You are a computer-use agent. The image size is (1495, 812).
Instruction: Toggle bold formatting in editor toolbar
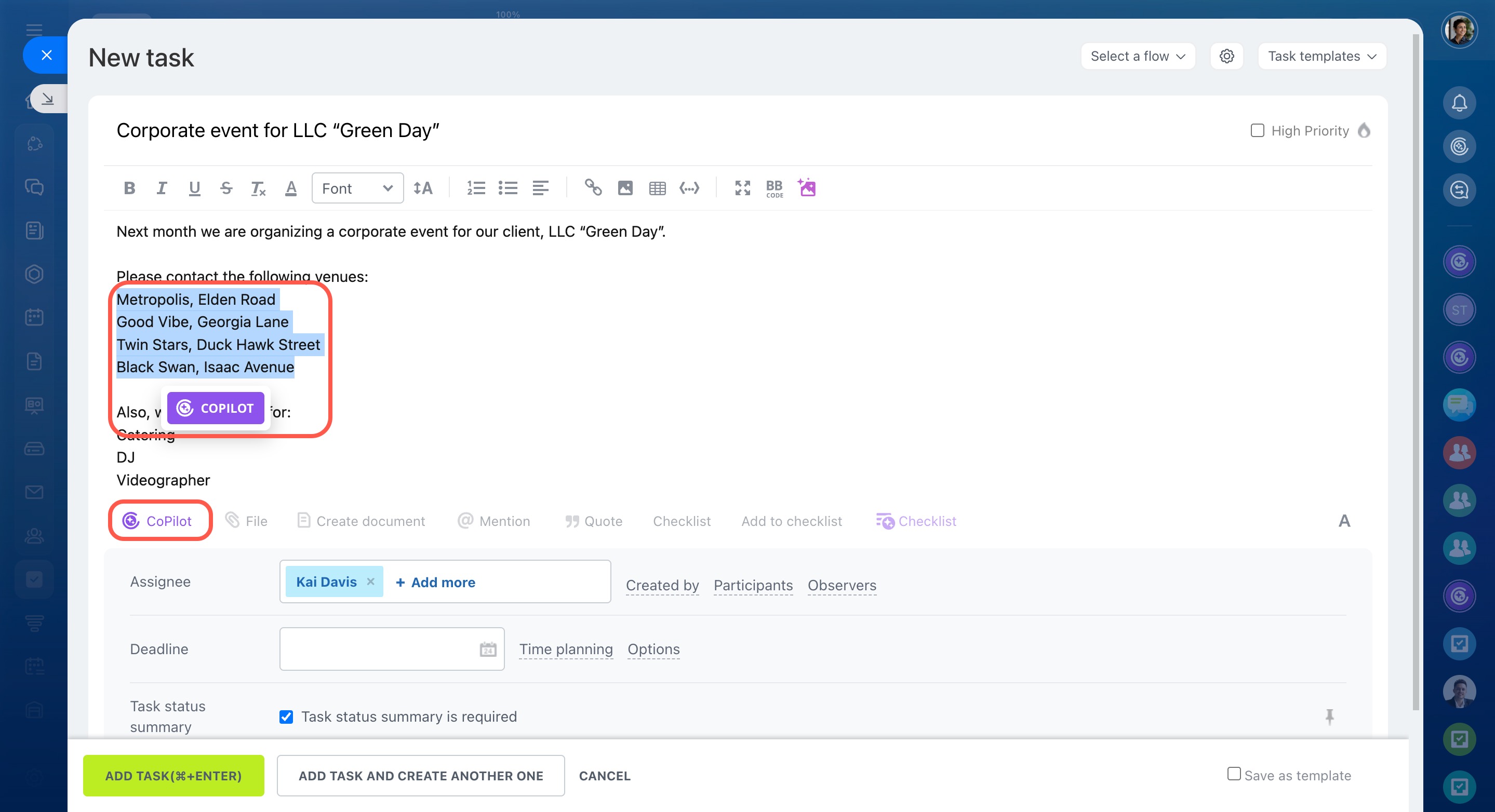pyautogui.click(x=129, y=188)
